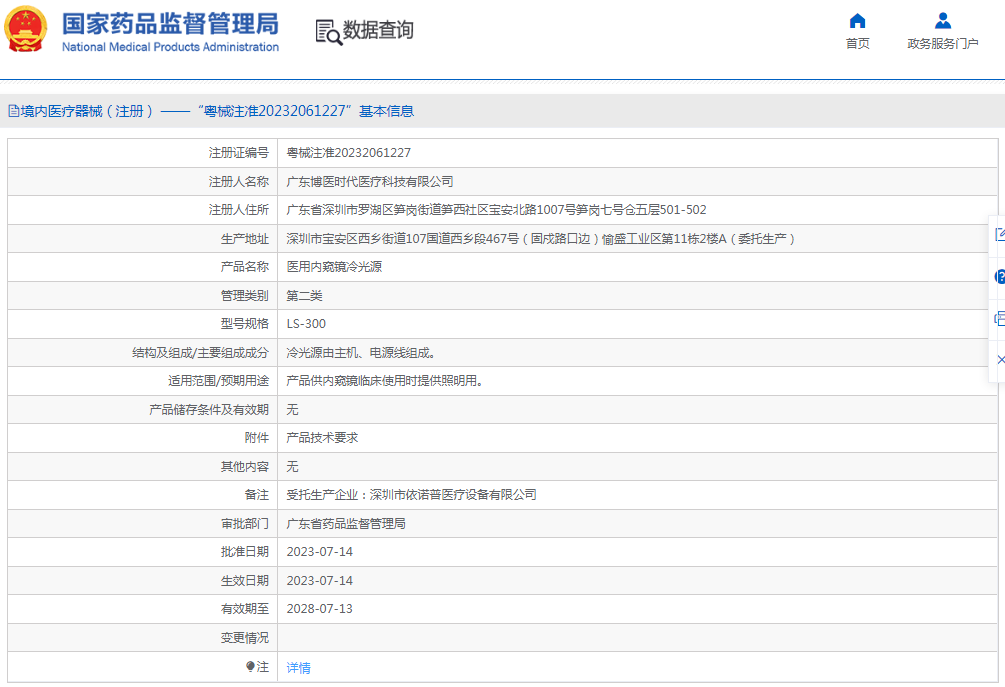Click the 适用范围/预期用途 label
Image resolution: width=1005 pixels, height=687 pixels.
219,381
